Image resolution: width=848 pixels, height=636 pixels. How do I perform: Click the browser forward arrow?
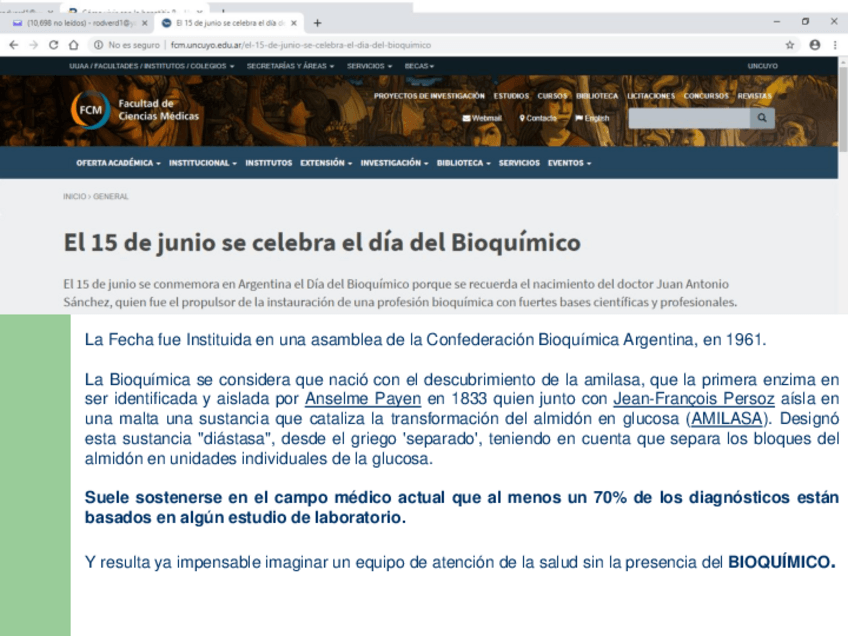click(34, 45)
